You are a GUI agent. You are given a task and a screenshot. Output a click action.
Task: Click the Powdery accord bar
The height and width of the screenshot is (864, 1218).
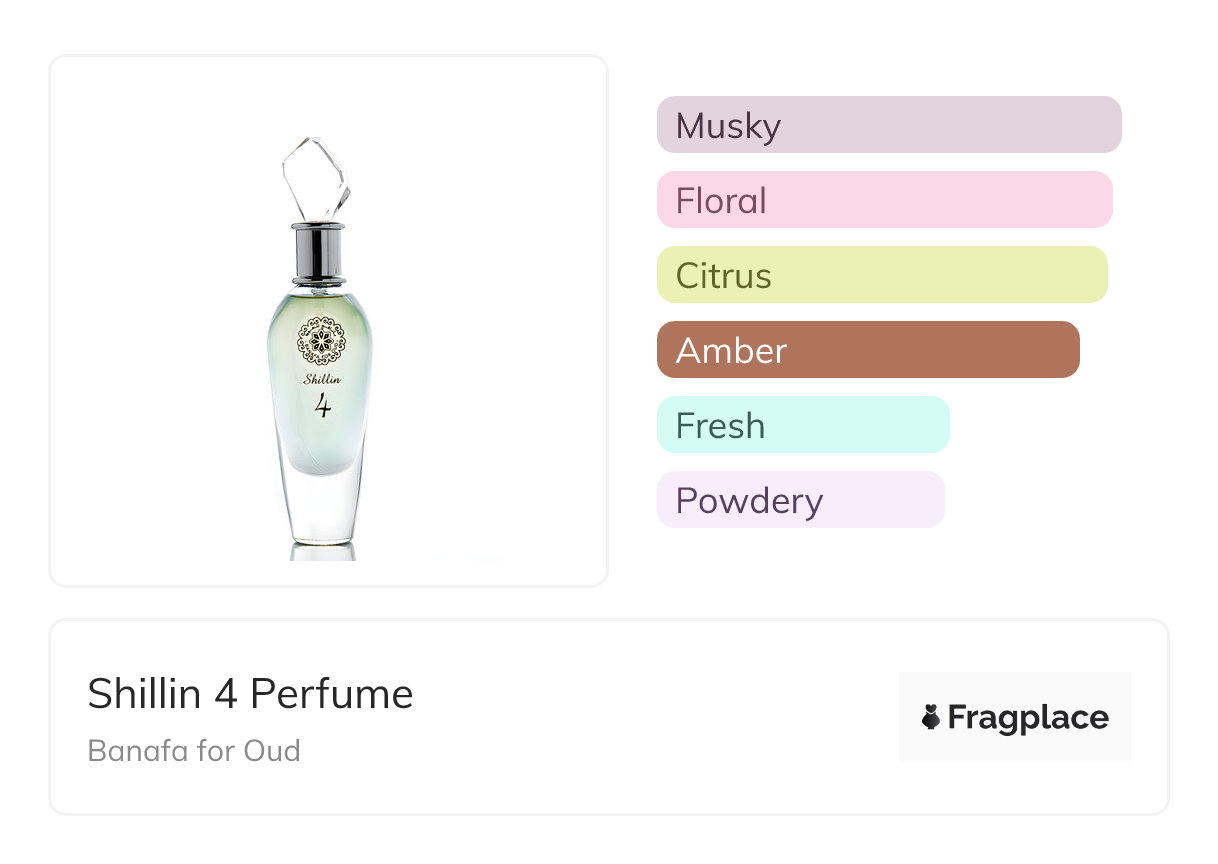tap(800, 500)
